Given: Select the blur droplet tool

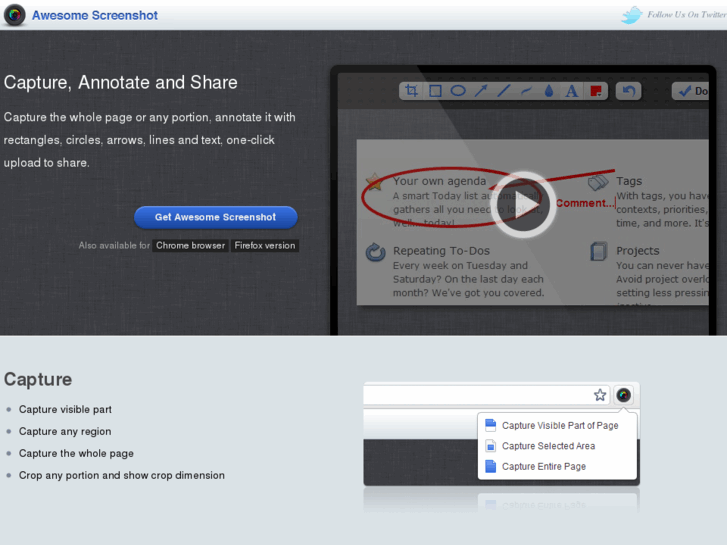Looking at the screenshot, I should (x=549, y=91).
